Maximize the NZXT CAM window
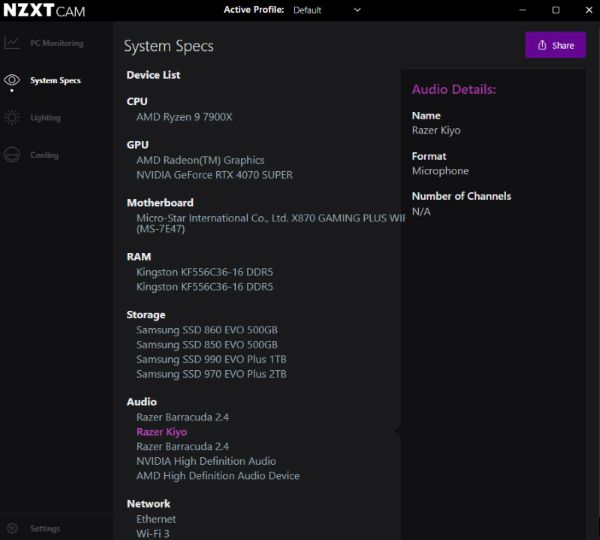This screenshot has height=540, width=600. coord(556,10)
